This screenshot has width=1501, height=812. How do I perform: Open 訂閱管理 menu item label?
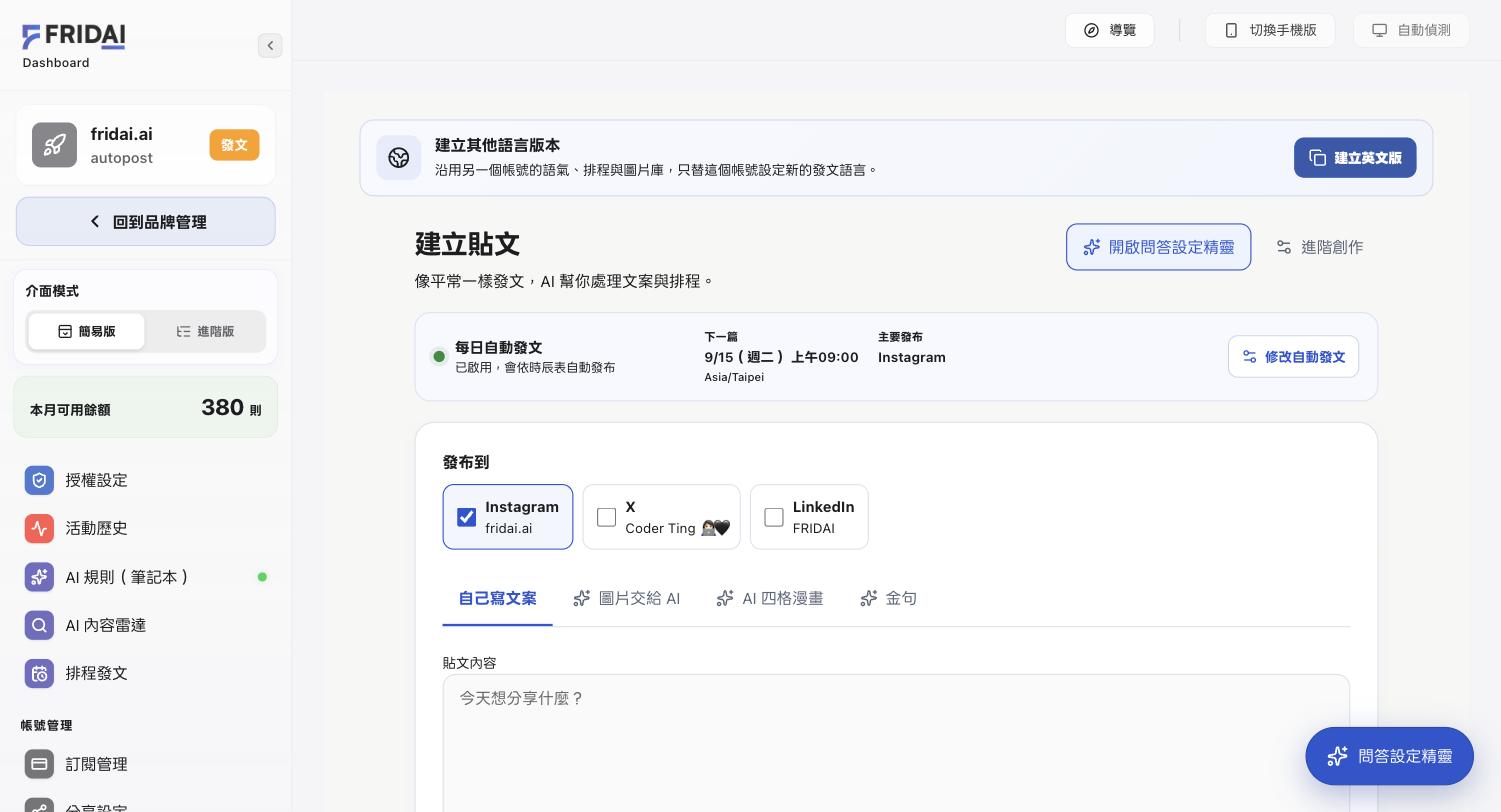[x=97, y=764]
